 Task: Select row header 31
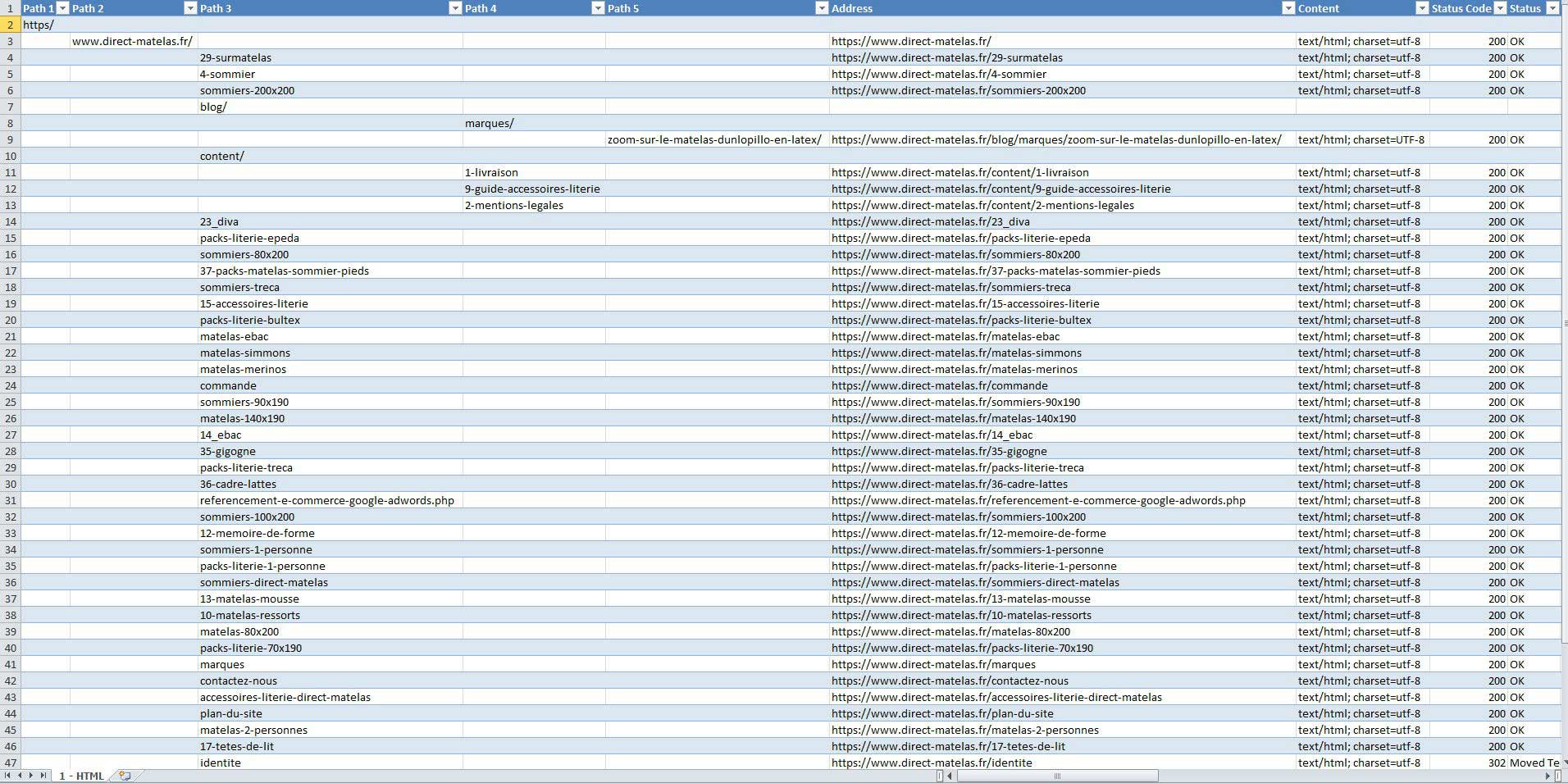click(x=10, y=500)
